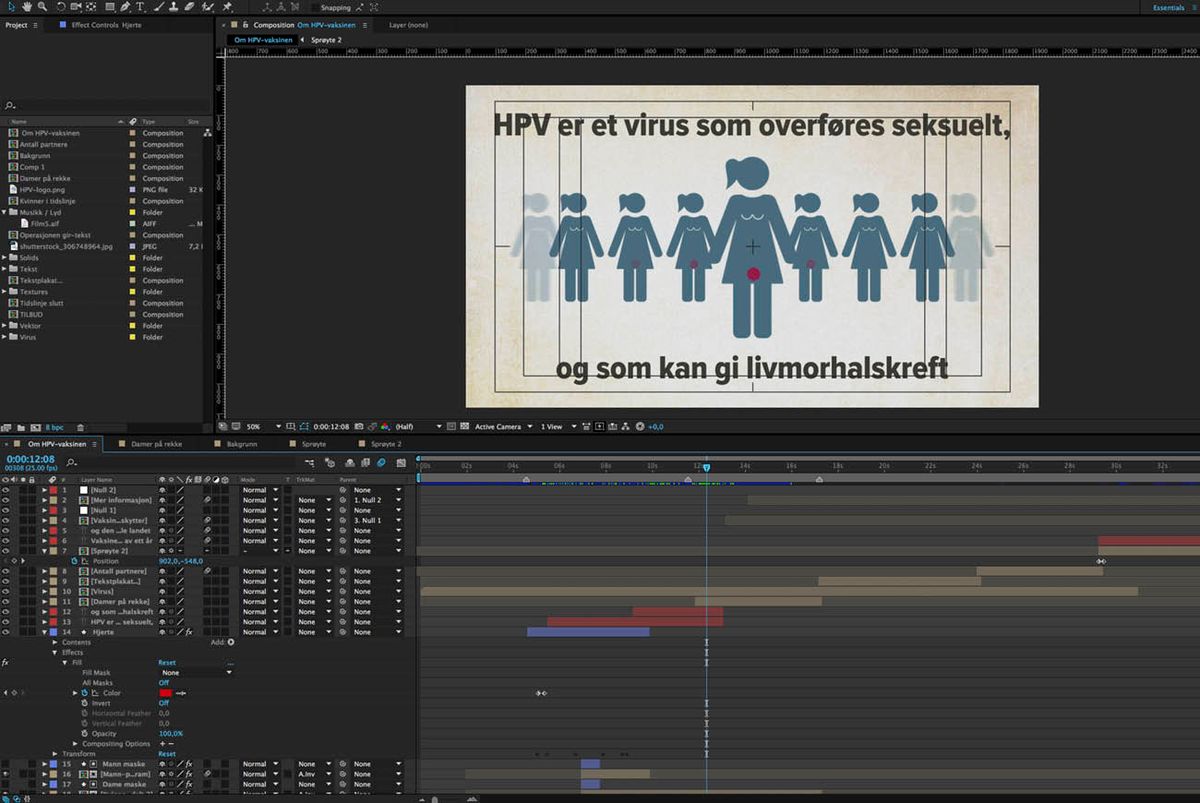Select the Zoom magnifier tool
This screenshot has width=1200, height=803.
(x=43, y=7)
